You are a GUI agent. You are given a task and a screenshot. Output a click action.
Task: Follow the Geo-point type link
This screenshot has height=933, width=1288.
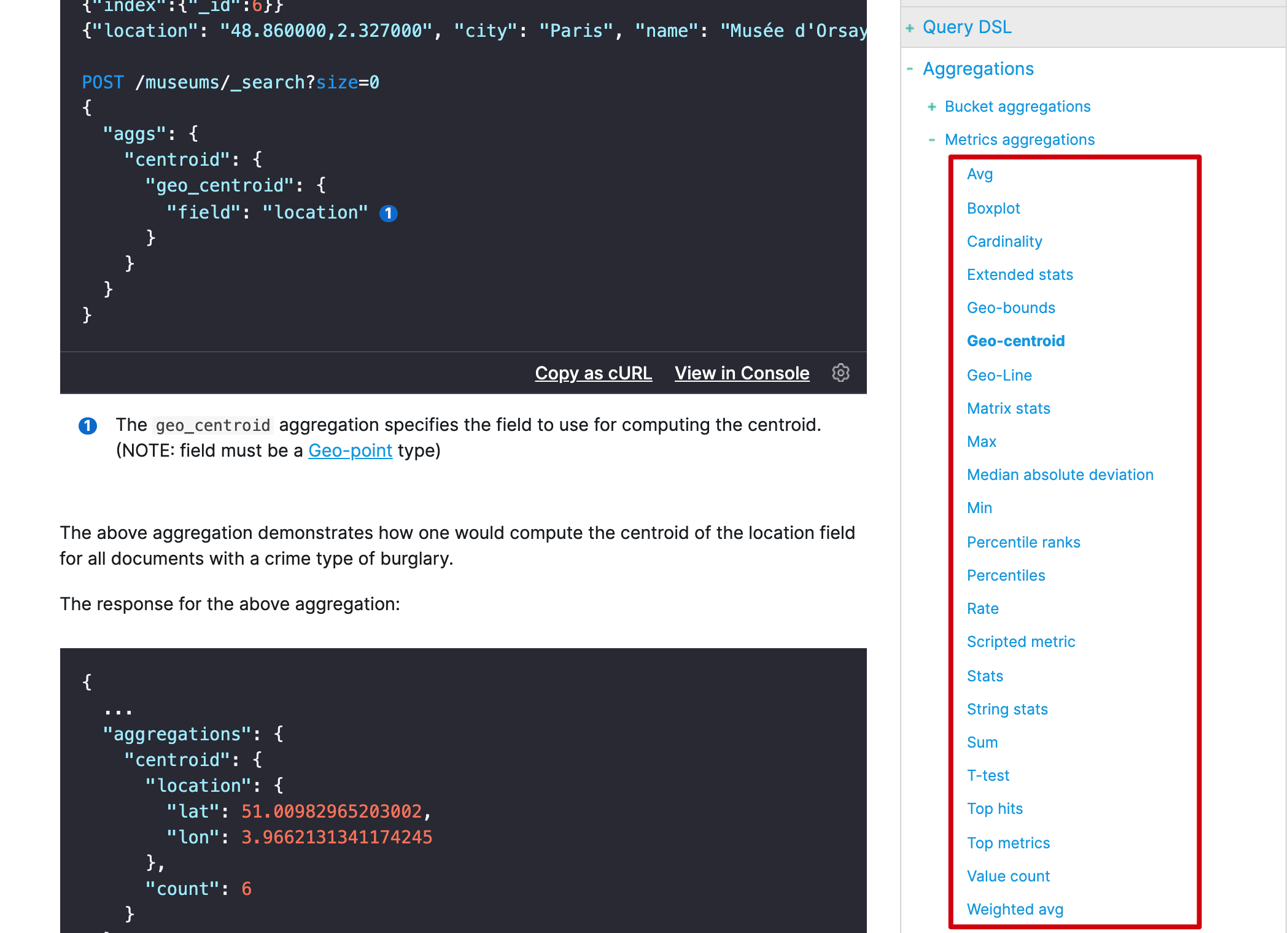pyautogui.click(x=350, y=451)
